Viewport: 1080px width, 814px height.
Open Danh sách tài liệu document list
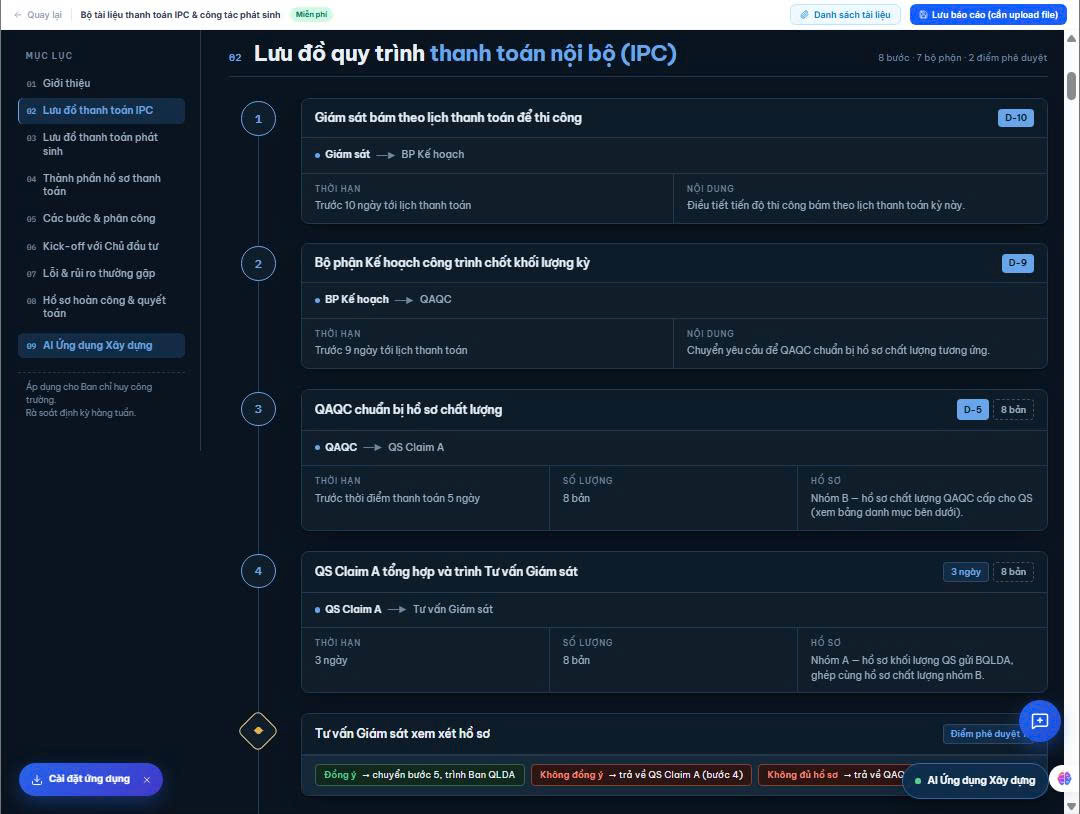pyautogui.click(x=845, y=14)
